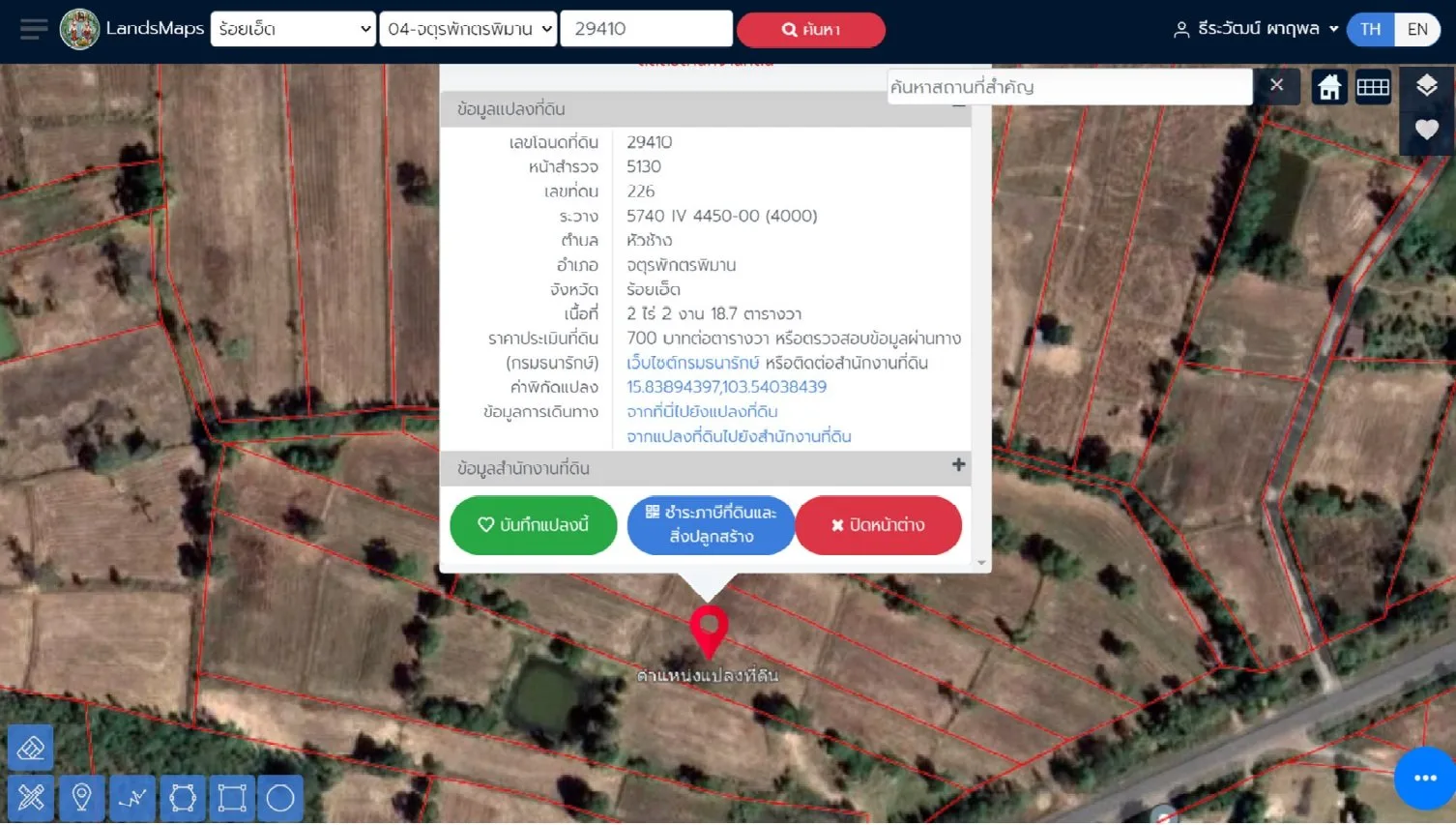Click the ค้นหาสถานที่สำคัญ landmark search field
The width and height of the screenshot is (1456, 825).
[x=1070, y=87]
